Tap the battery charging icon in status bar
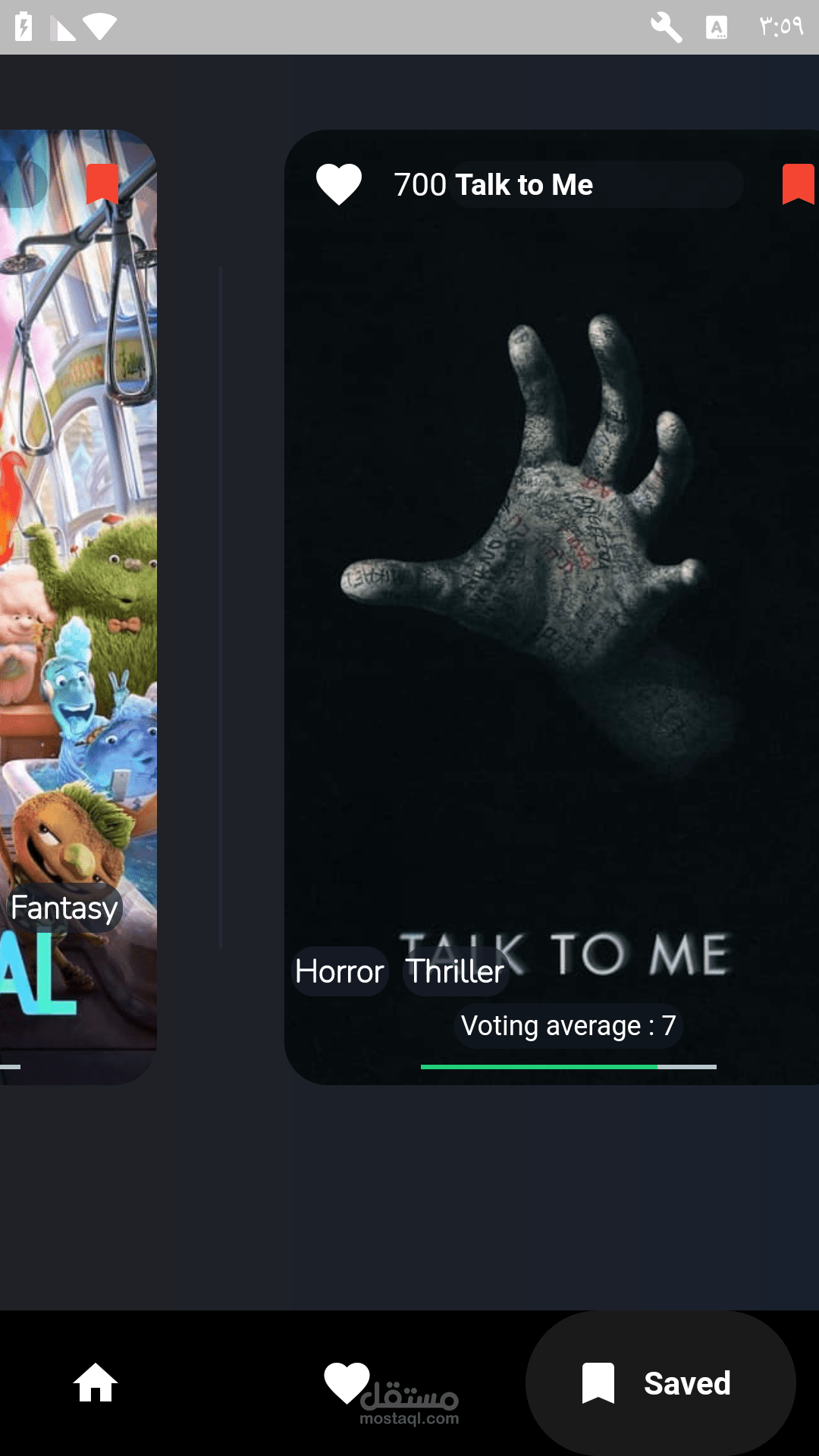819x1456 pixels. pos(24,27)
